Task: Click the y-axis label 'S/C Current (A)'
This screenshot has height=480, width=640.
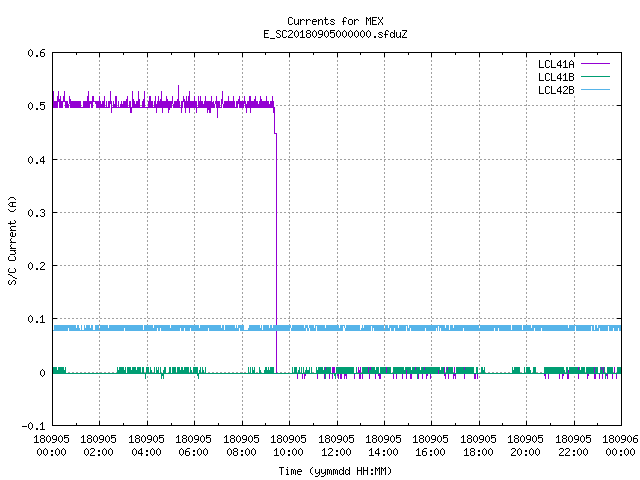Action: click(12, 241)
